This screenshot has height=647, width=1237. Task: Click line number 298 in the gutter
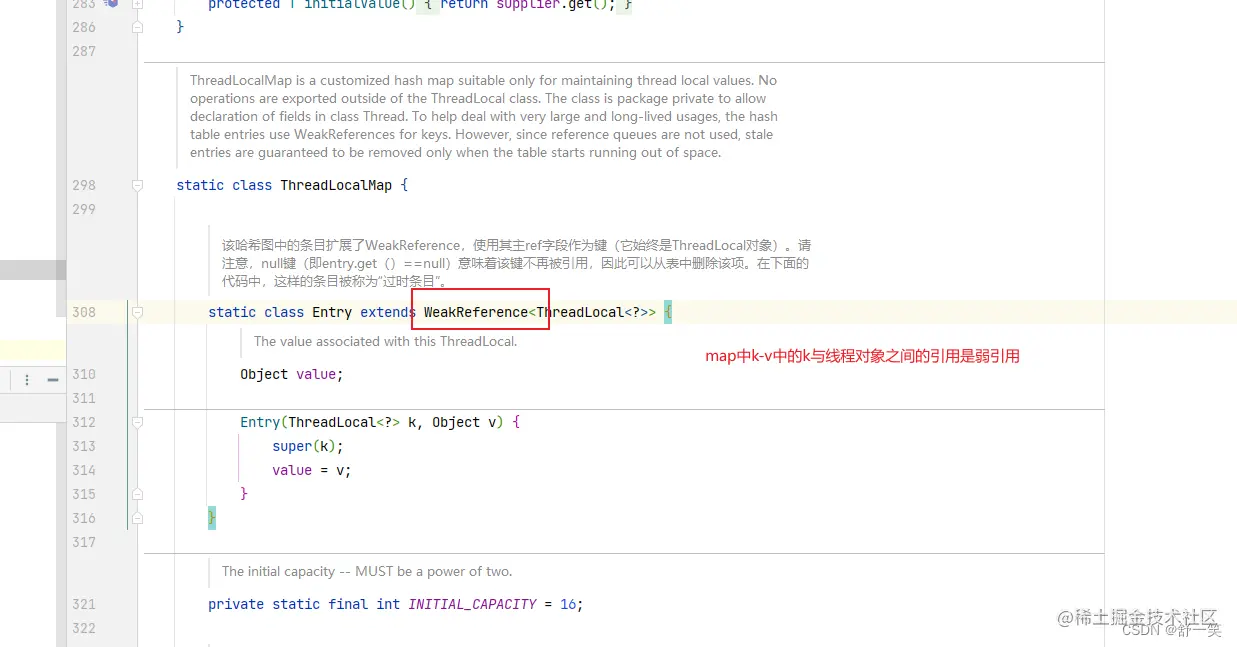(84, 185)
